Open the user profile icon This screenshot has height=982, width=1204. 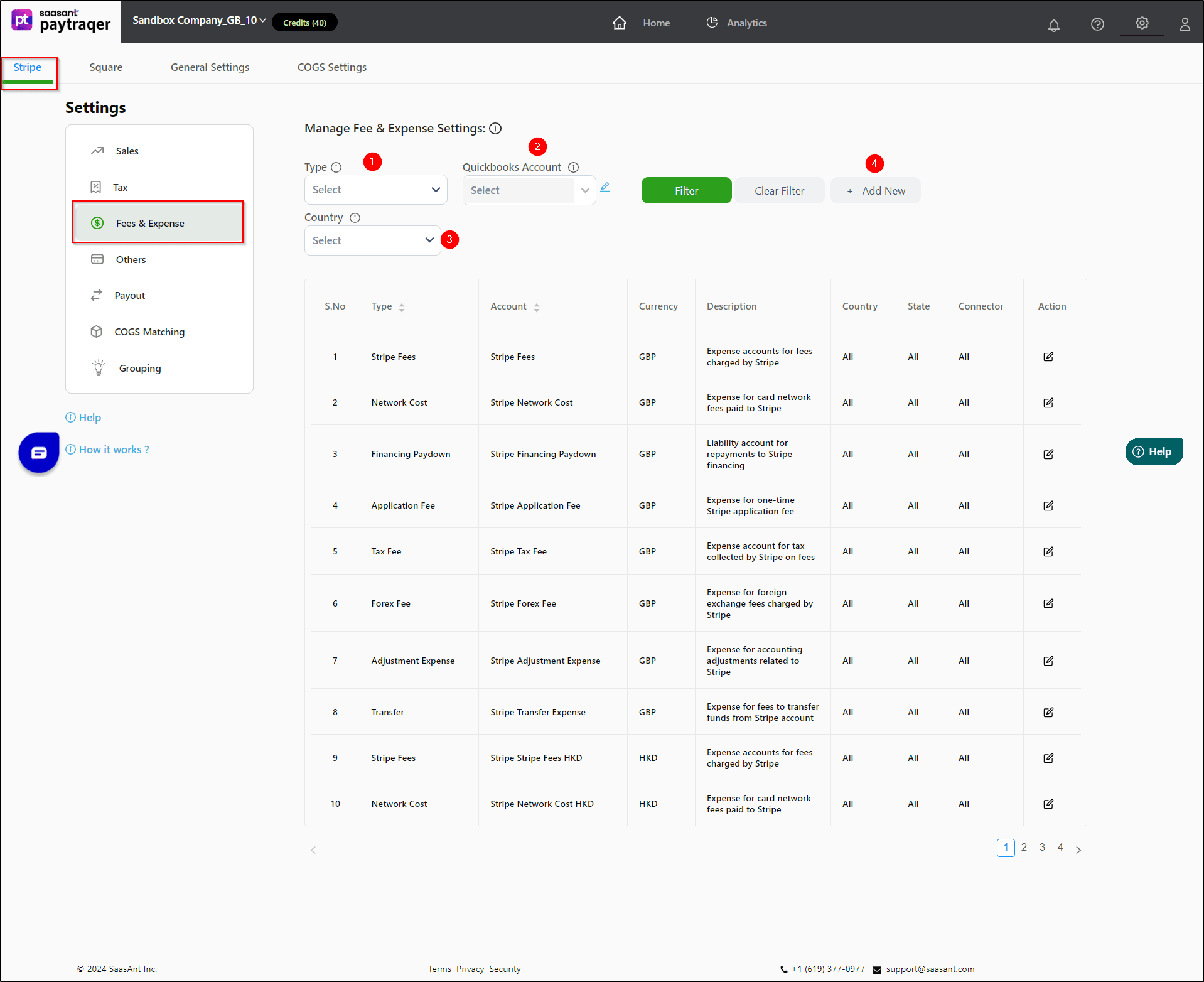(1185, 24)
